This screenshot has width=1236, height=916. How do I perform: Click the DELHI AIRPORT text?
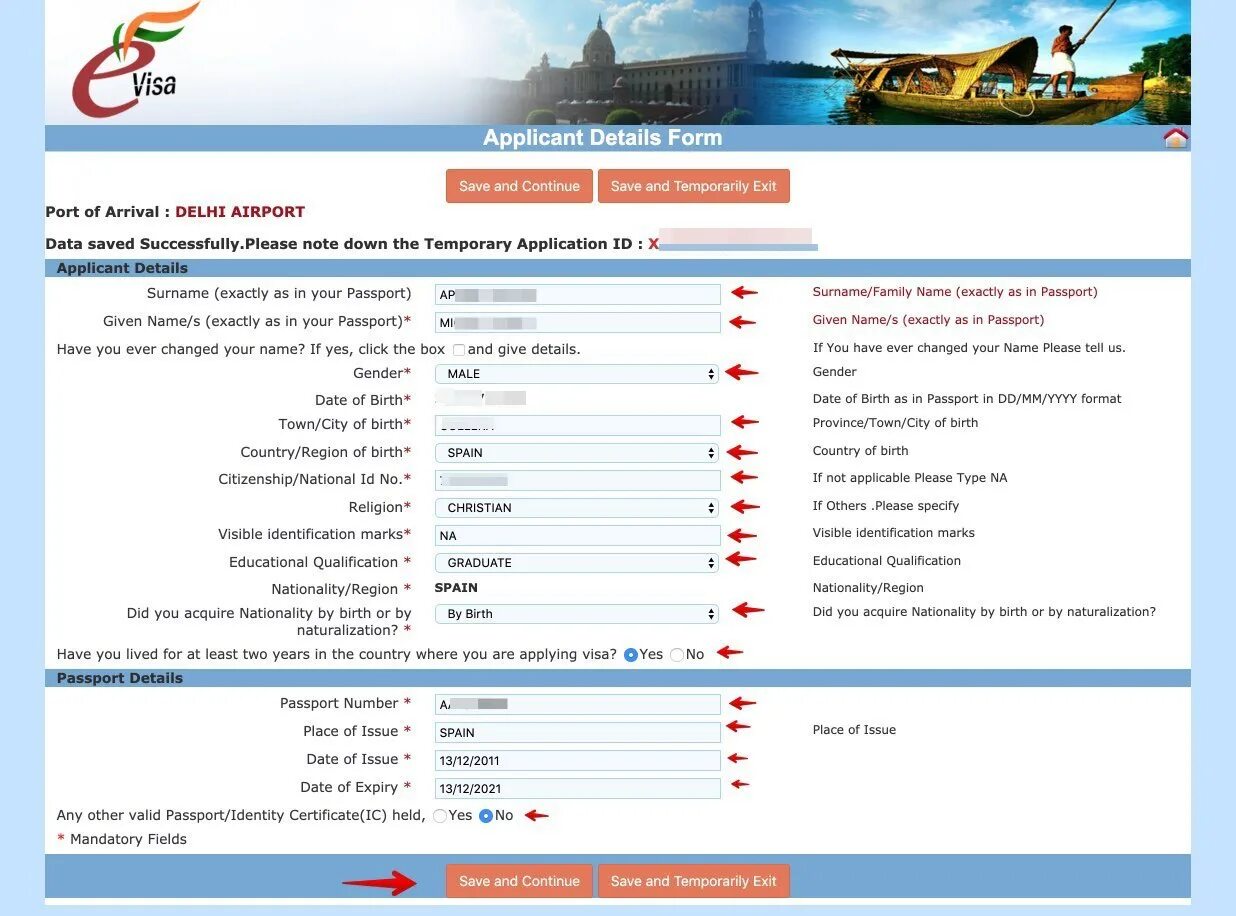tap(240, 212)
